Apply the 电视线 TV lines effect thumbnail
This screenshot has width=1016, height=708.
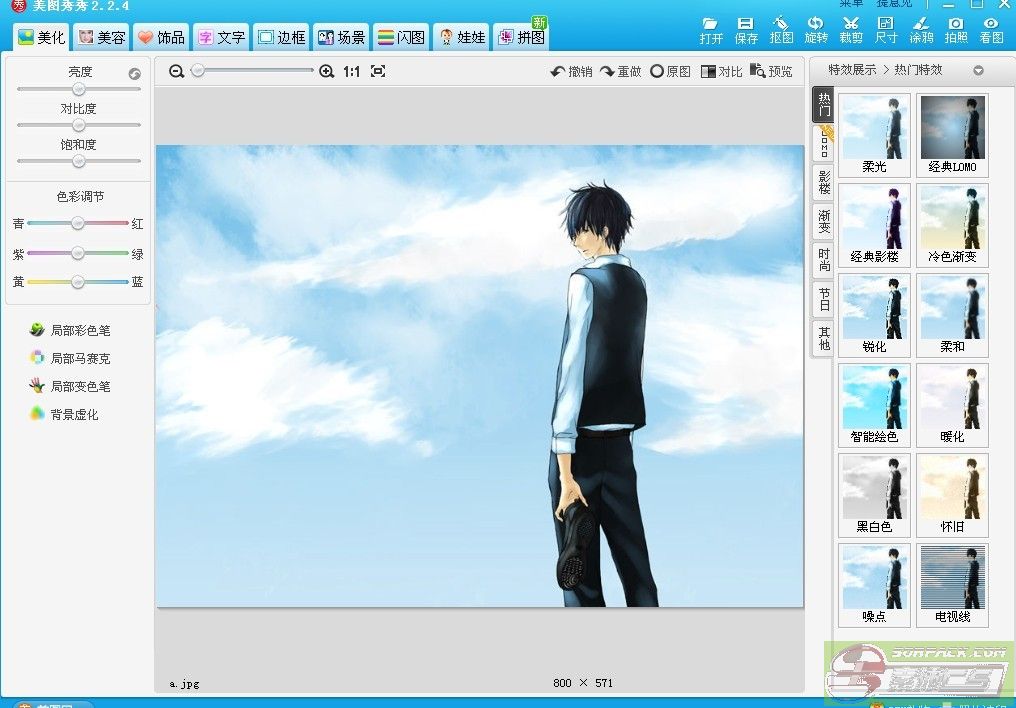(x=952, y=585)
